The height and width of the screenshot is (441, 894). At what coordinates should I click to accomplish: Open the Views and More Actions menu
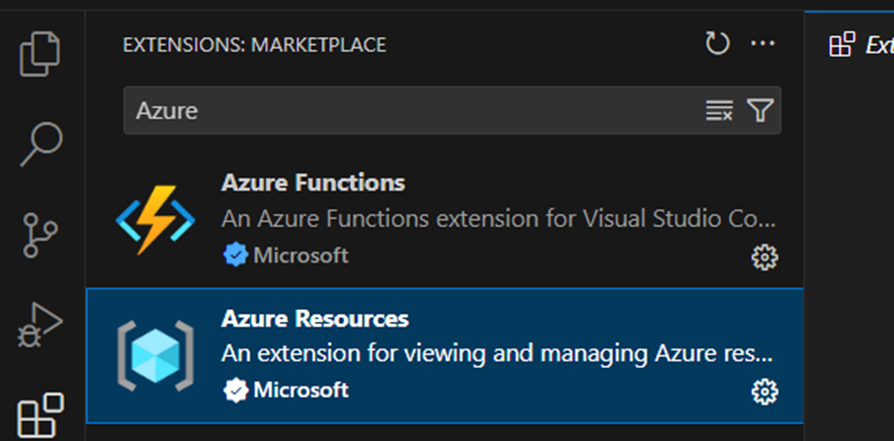[x=763, y=44]
